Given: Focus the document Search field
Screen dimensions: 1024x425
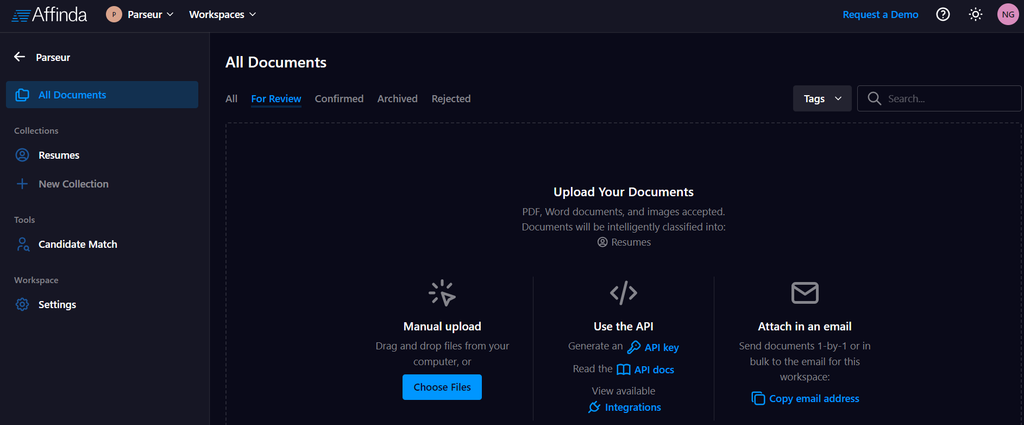Looking at the screenshot, I should pos(945,98).
